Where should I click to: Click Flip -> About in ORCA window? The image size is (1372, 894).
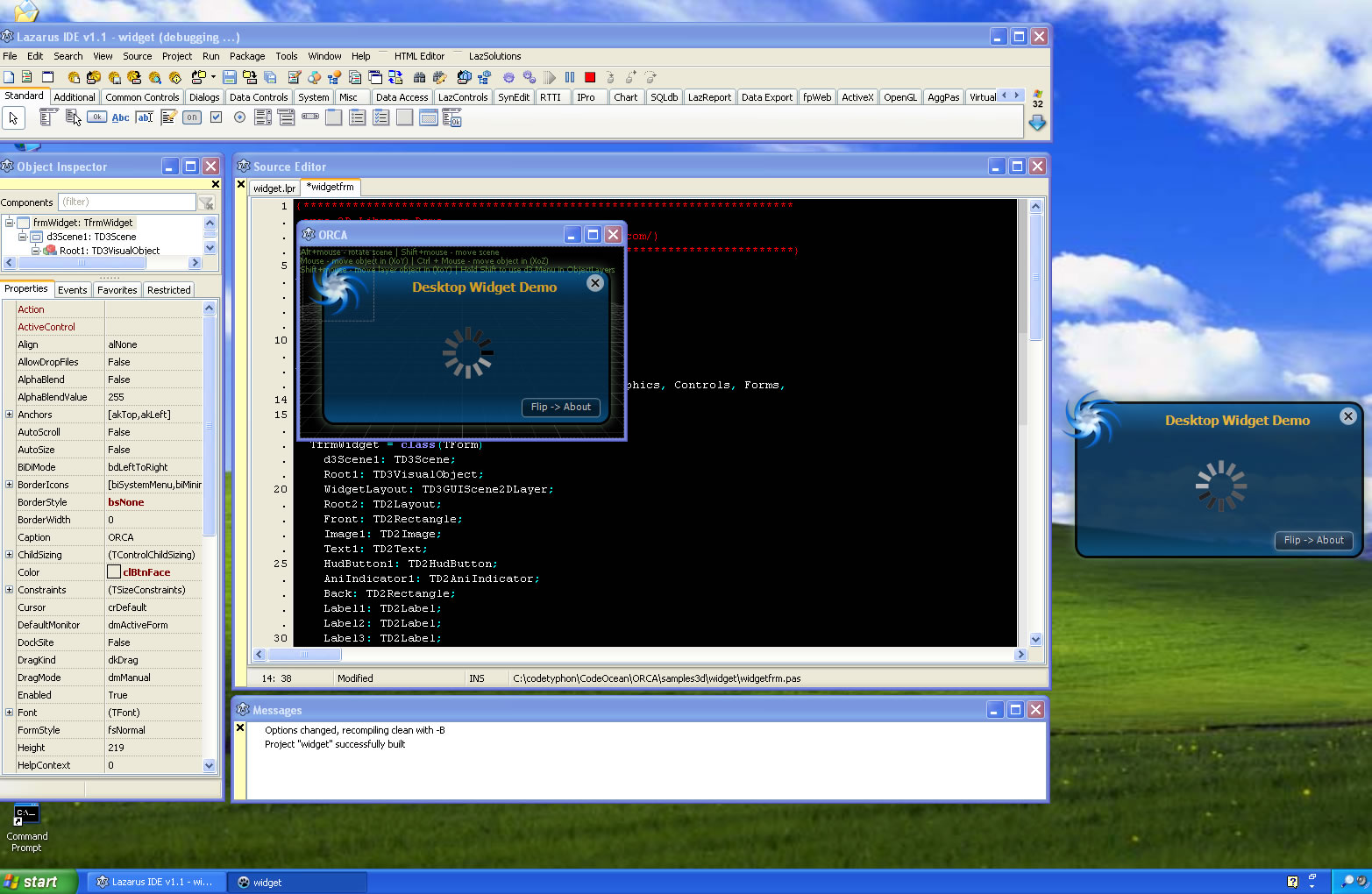tap(561, 407)
